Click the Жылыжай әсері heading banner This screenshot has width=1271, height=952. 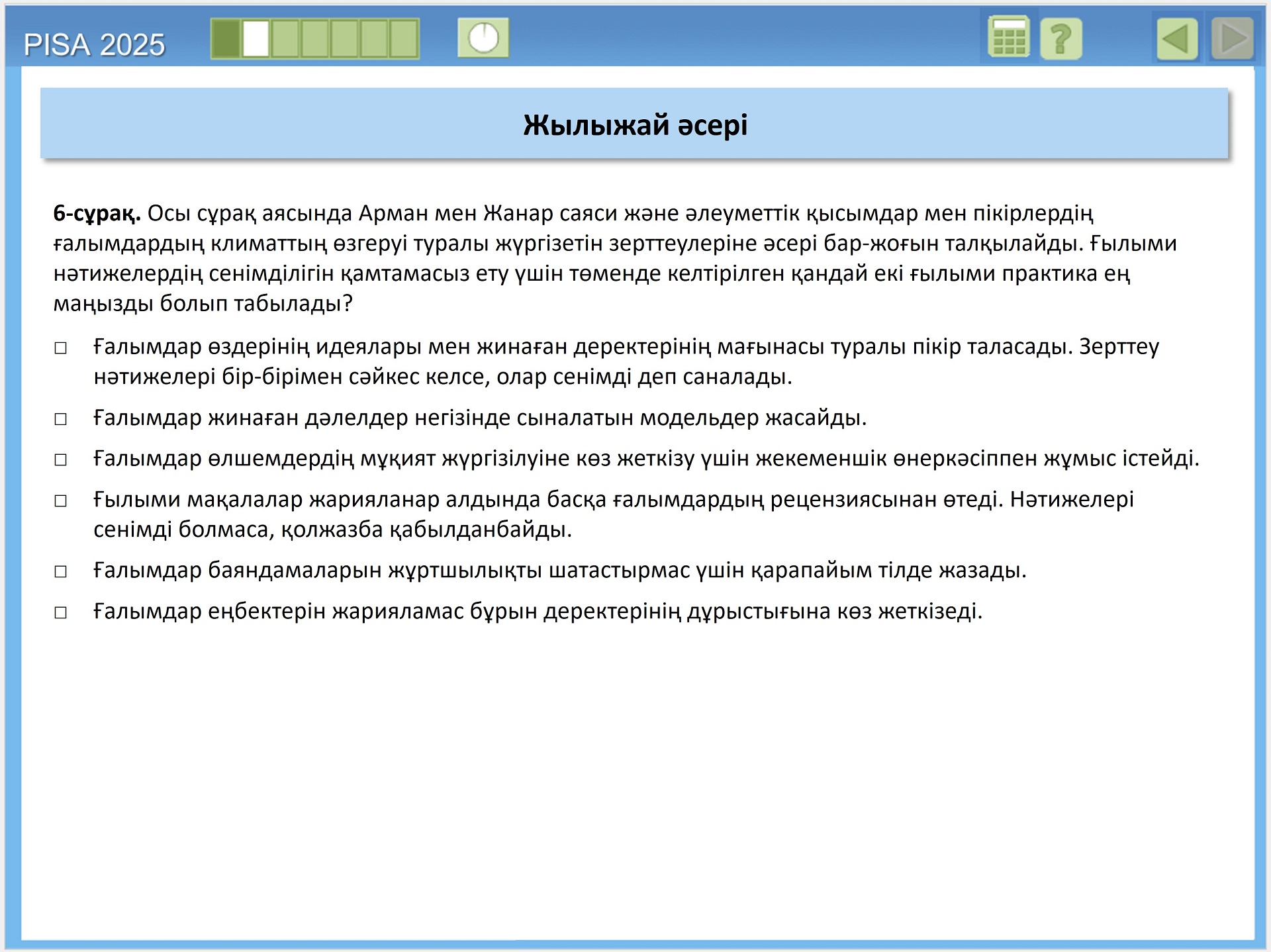pos(634,124)
